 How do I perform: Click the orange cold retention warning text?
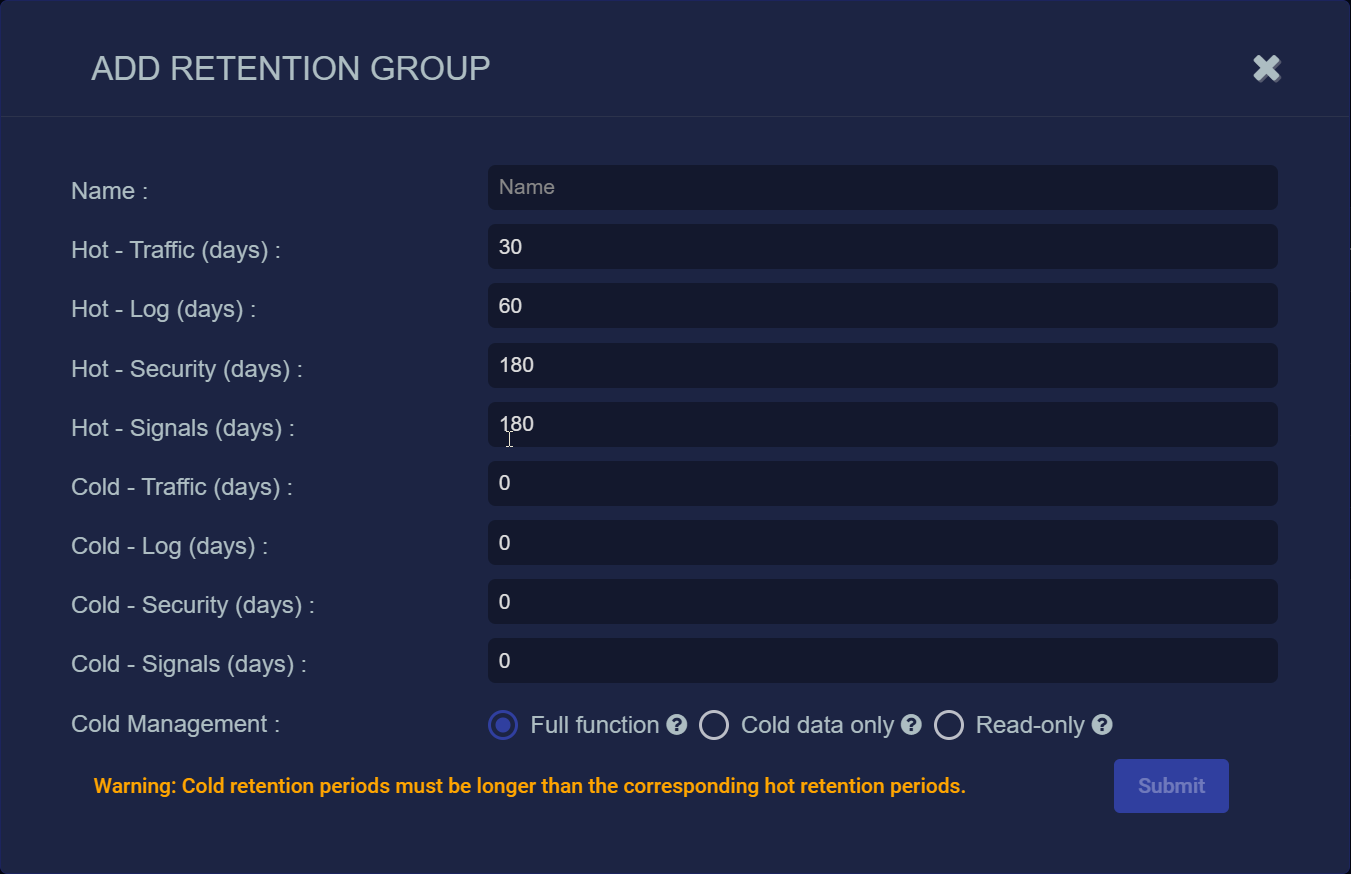pyautogui.click(x=530, y=786)
